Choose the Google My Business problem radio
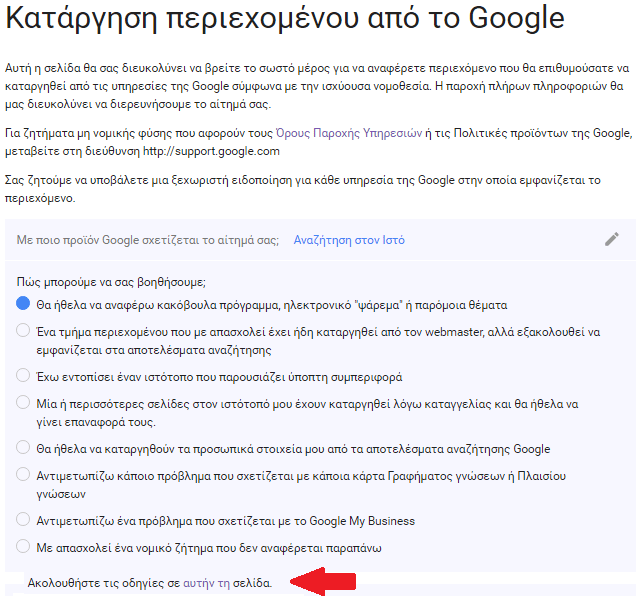The height and width of the screenshot is (596, 636). click(23, 519)
